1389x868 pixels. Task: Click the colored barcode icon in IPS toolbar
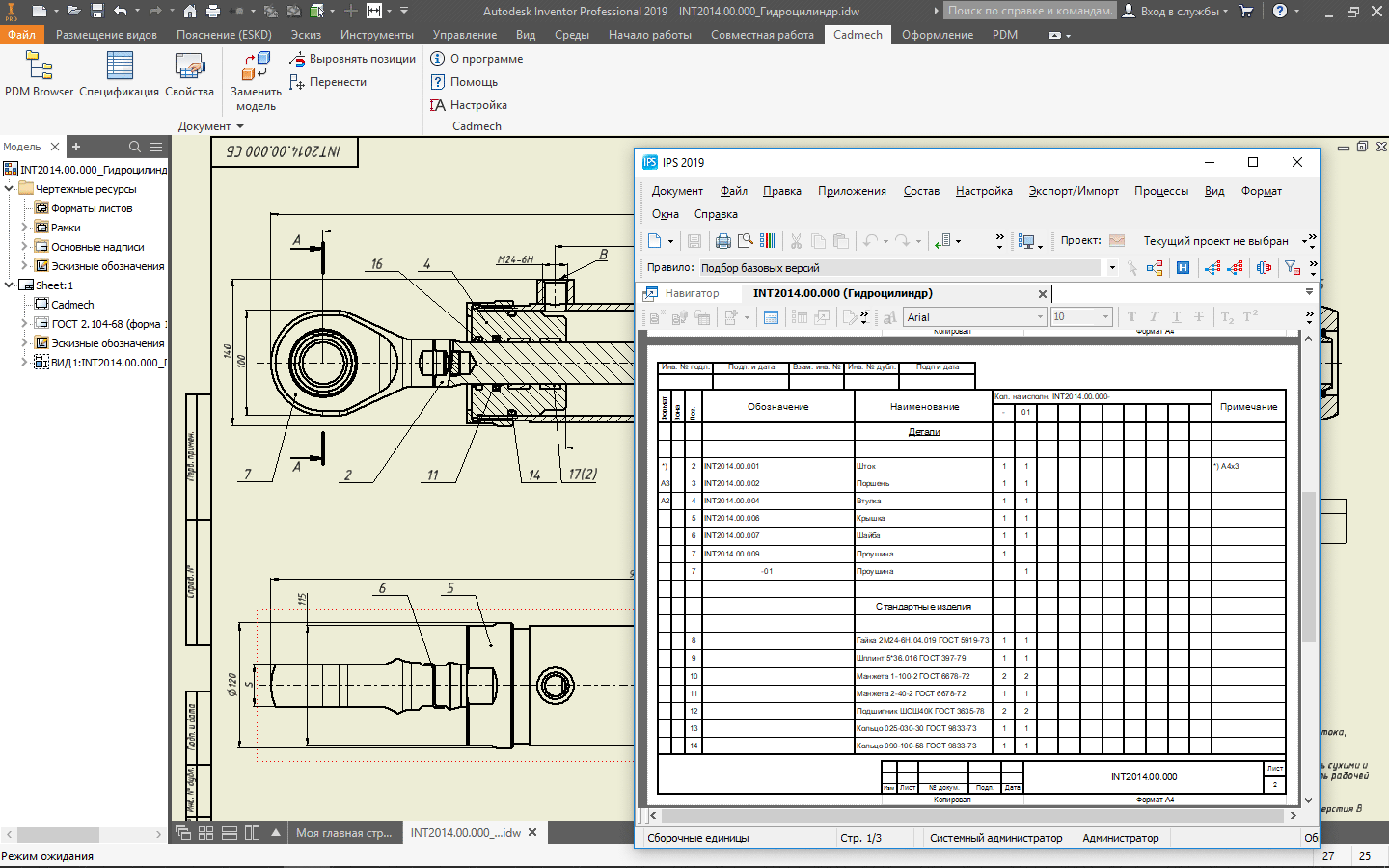coord(768,241)
